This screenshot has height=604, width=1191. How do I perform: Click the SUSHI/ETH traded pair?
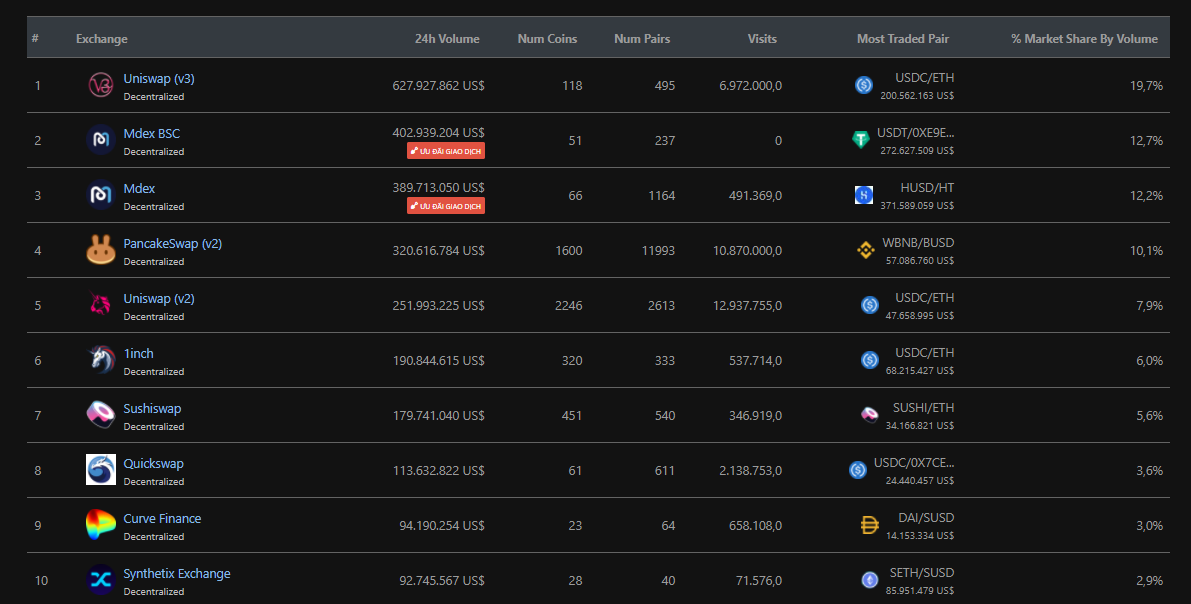pos(923,408)
